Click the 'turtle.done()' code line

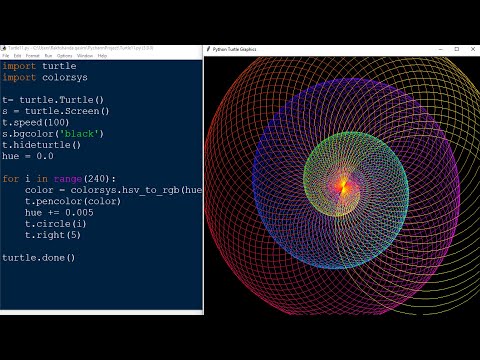pos(39,258)
